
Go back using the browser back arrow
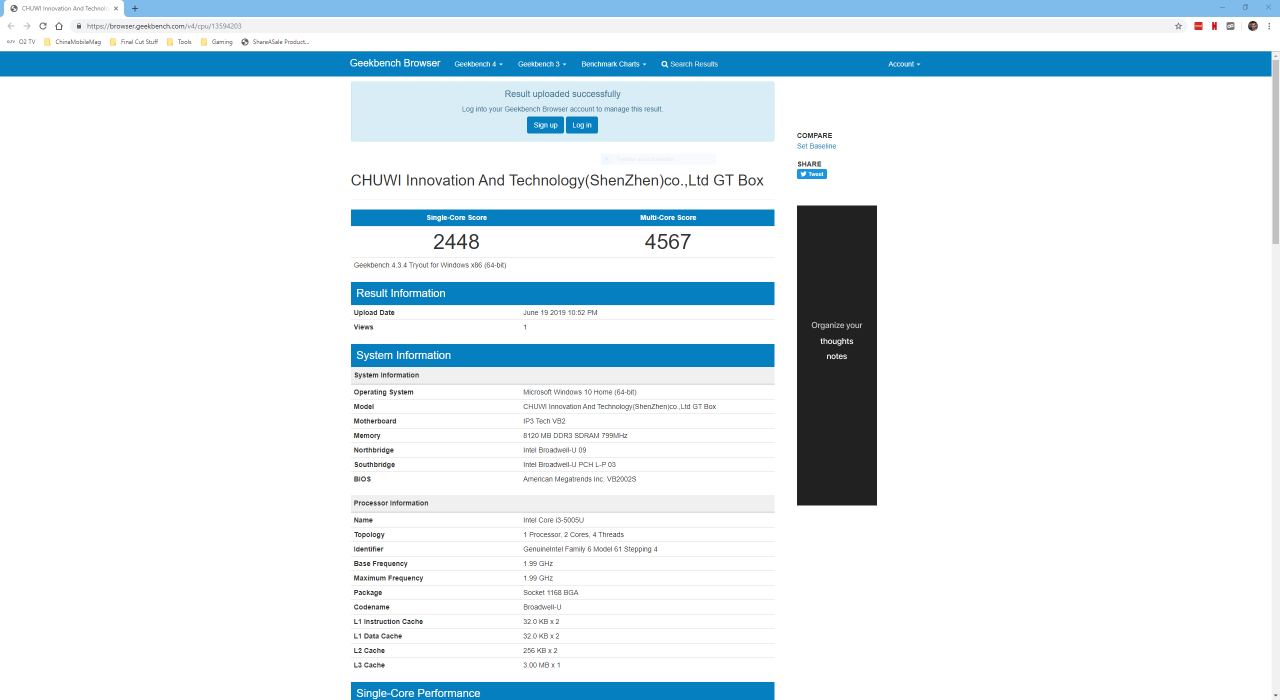[x=11, y=26]
